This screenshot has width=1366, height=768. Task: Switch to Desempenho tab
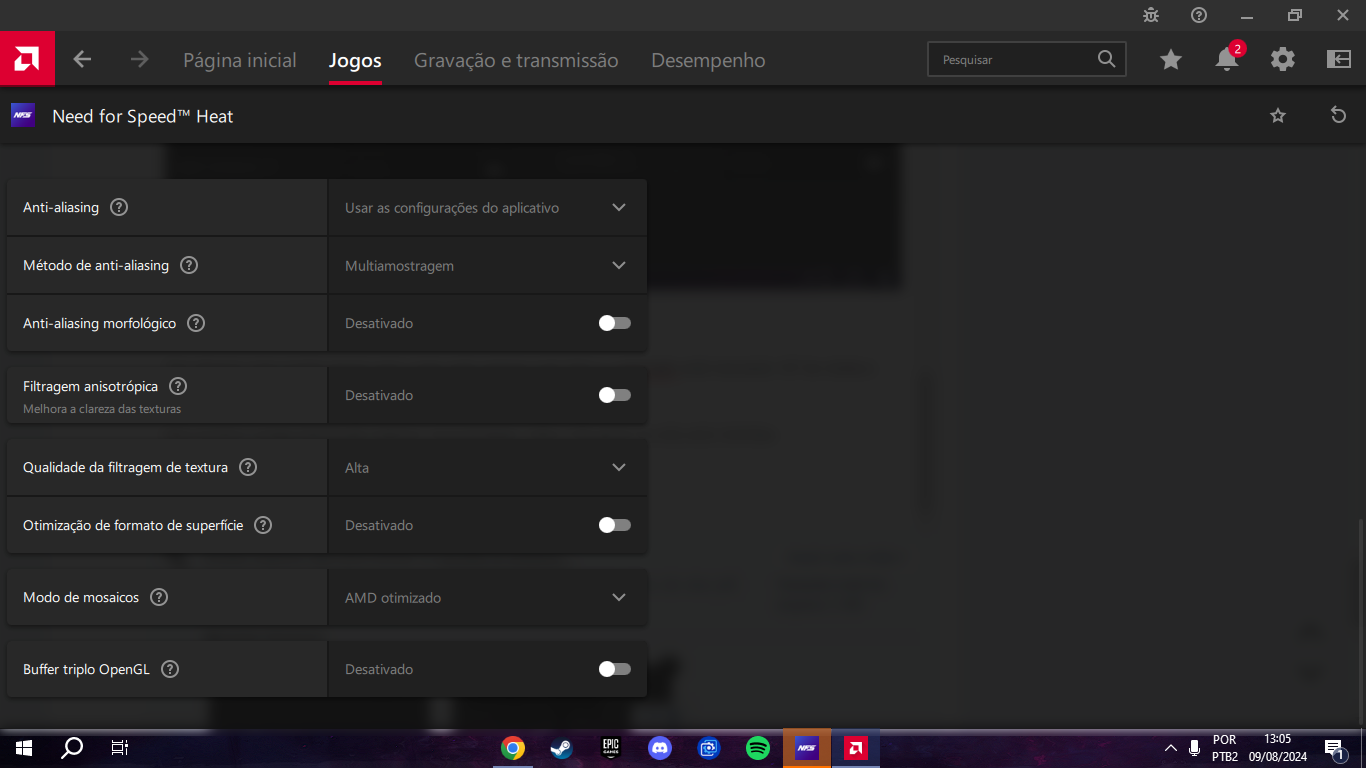708,60
